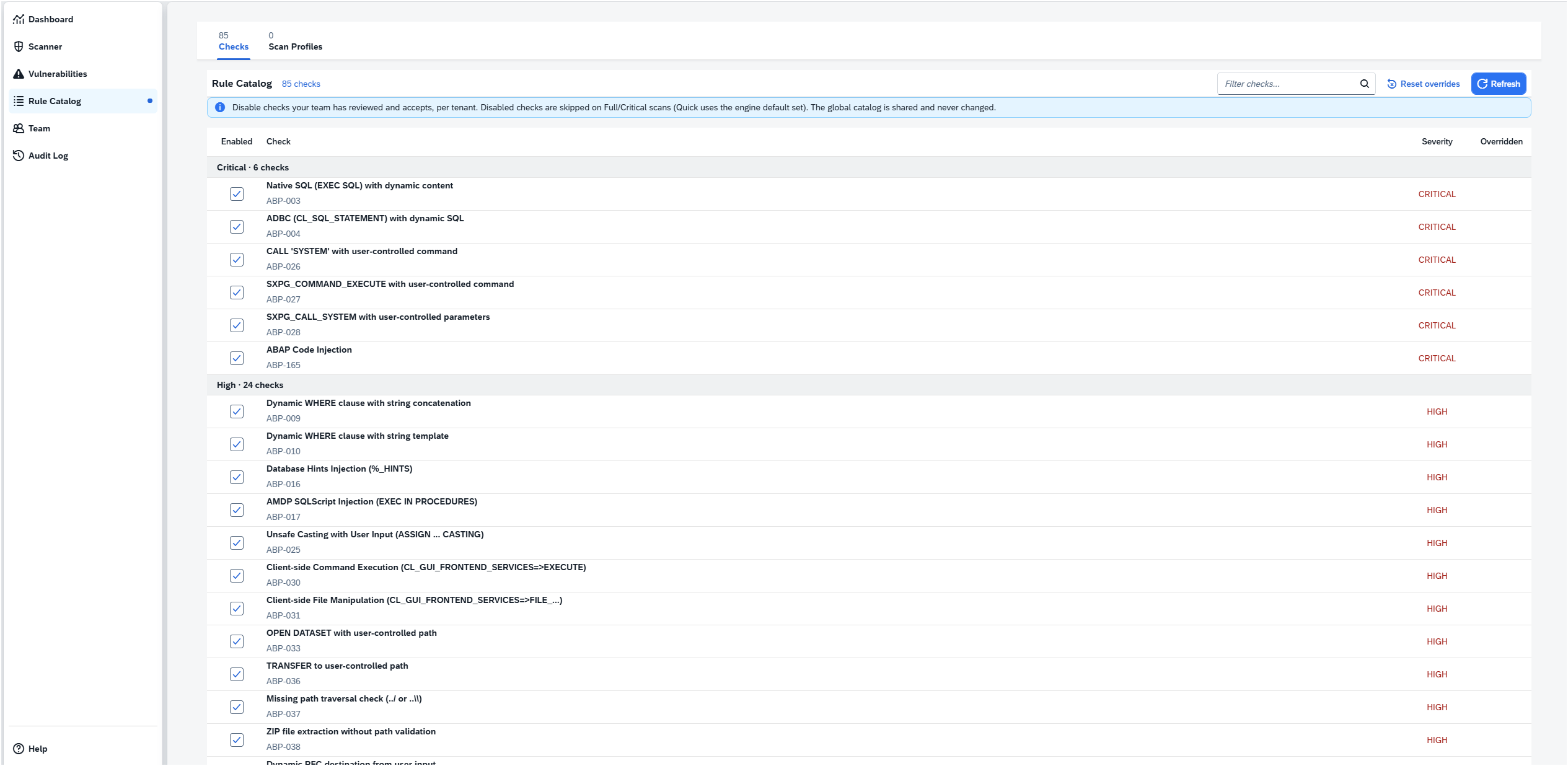Open the Team people icon
Image resolution: width=1568 pixels, height=766 pixels.
point(19,128)
